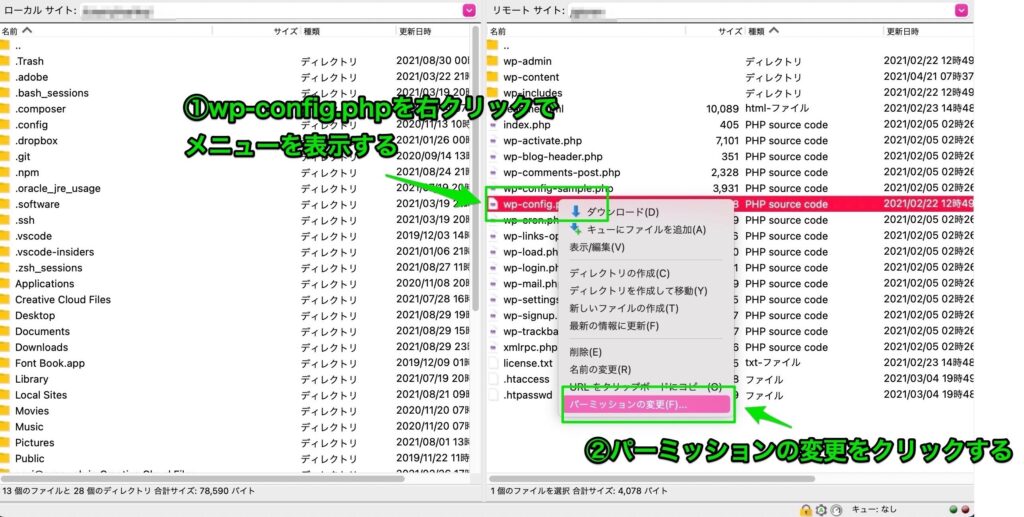Select wp-config-sample.php in remote list
Image resolution: width=1024 pixels, height=517 pixels.
[x=730, y=188]
